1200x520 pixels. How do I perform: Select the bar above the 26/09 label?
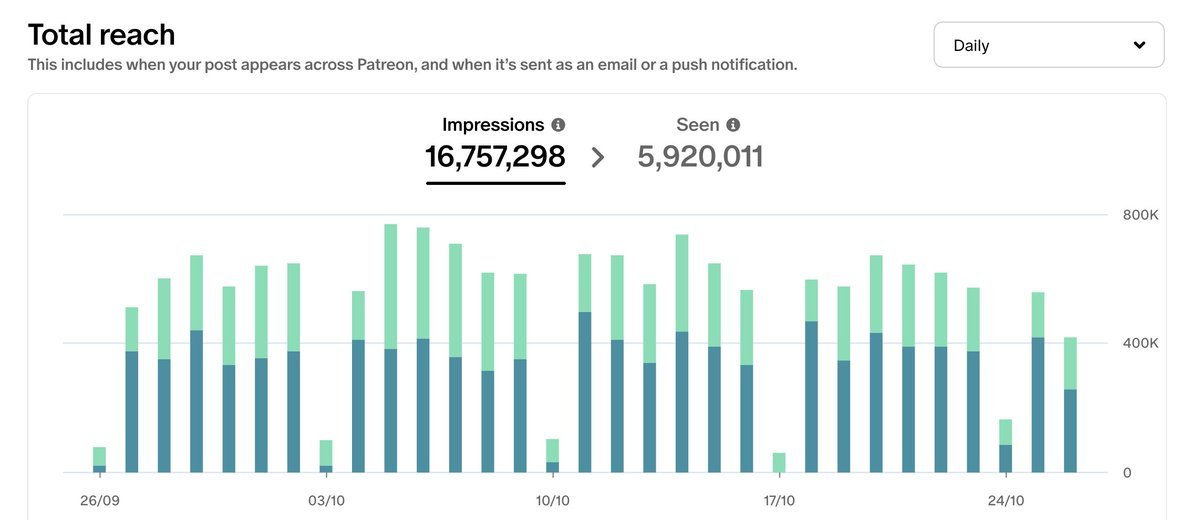(99, 460)
